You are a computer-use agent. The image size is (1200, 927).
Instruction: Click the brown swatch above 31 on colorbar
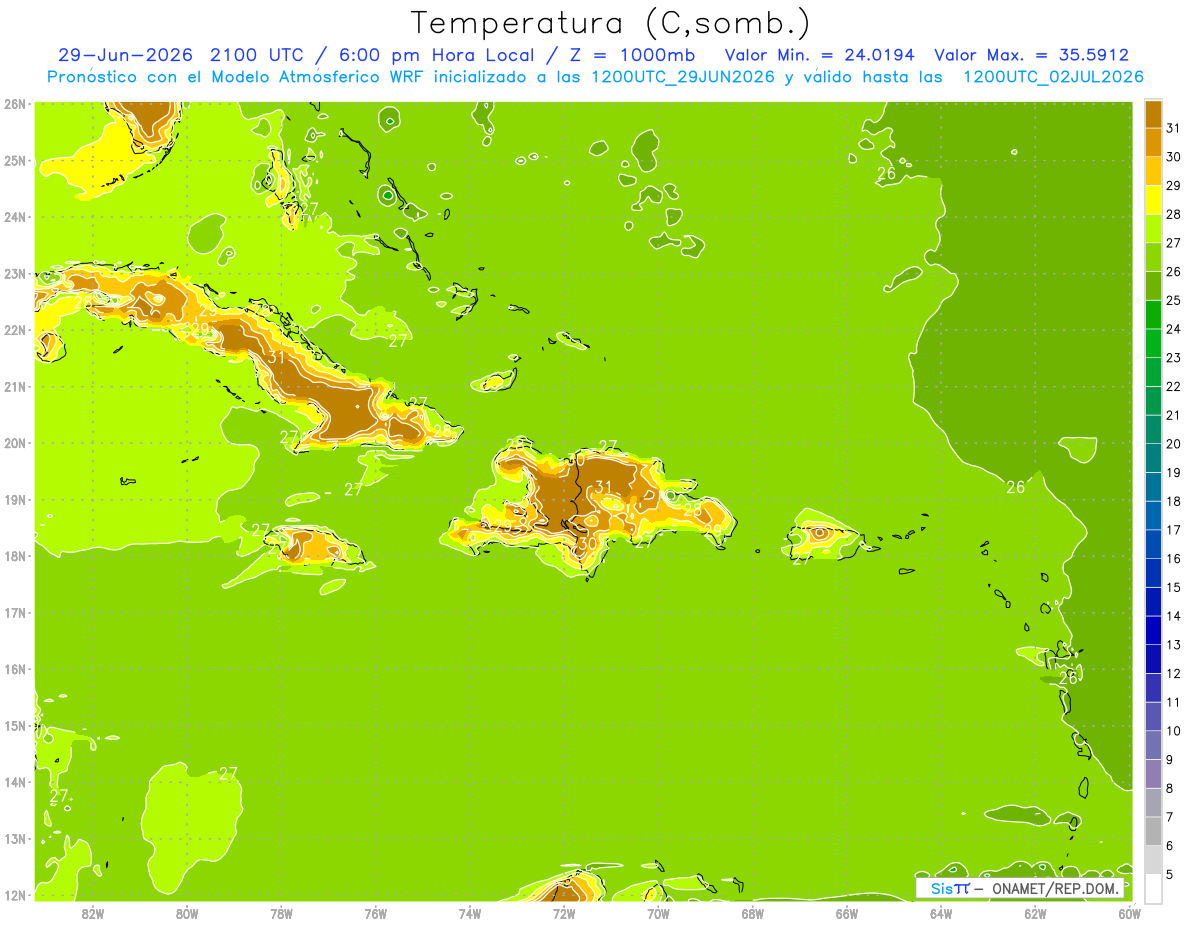(1153, 114)
